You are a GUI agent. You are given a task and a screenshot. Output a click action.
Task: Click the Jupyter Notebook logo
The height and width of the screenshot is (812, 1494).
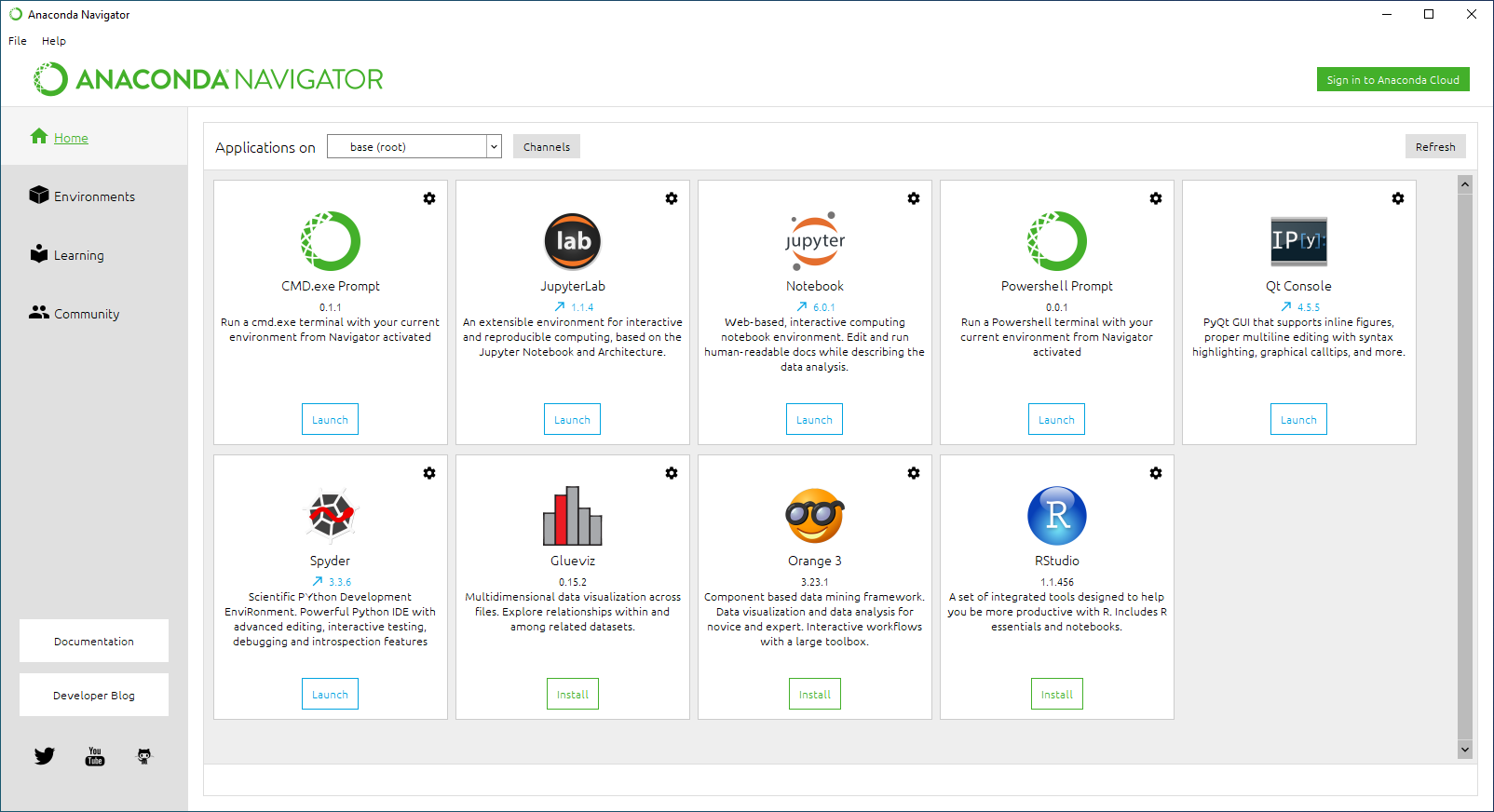pyautogui.click(x=815, y=241)
